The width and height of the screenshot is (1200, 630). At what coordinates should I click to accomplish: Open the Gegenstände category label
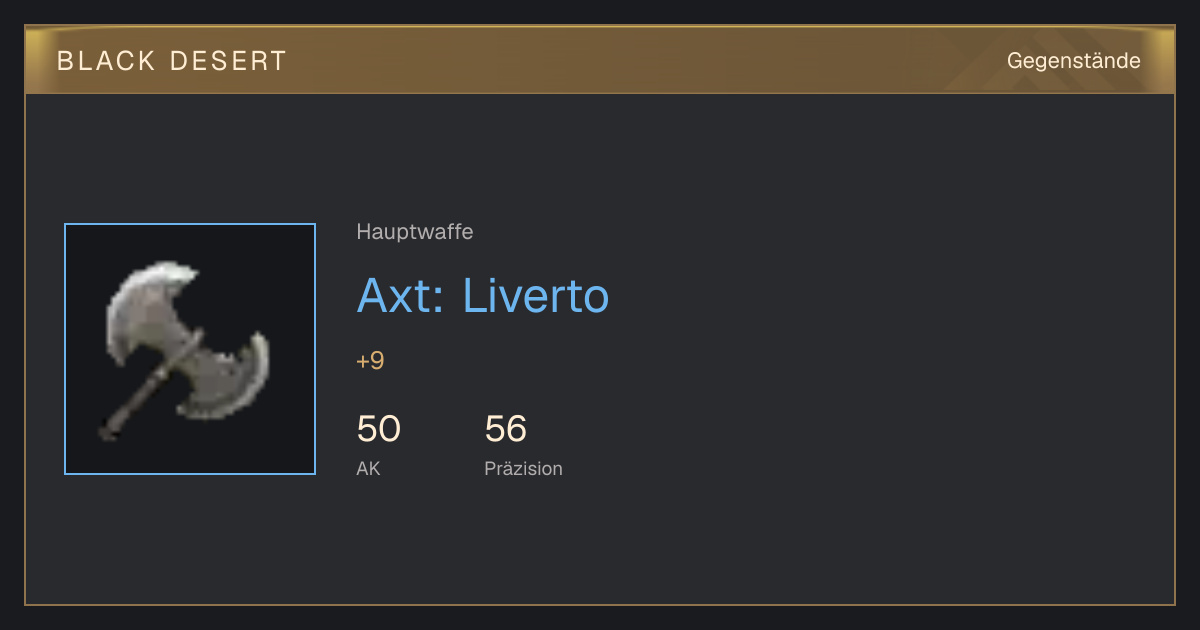coord(1073,61)
